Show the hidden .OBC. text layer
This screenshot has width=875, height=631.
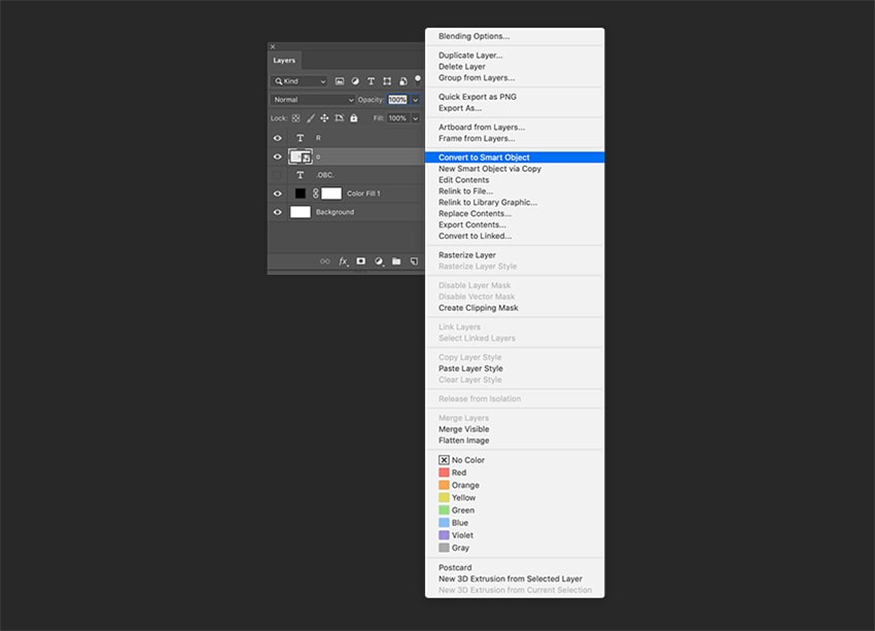[278, 175]
